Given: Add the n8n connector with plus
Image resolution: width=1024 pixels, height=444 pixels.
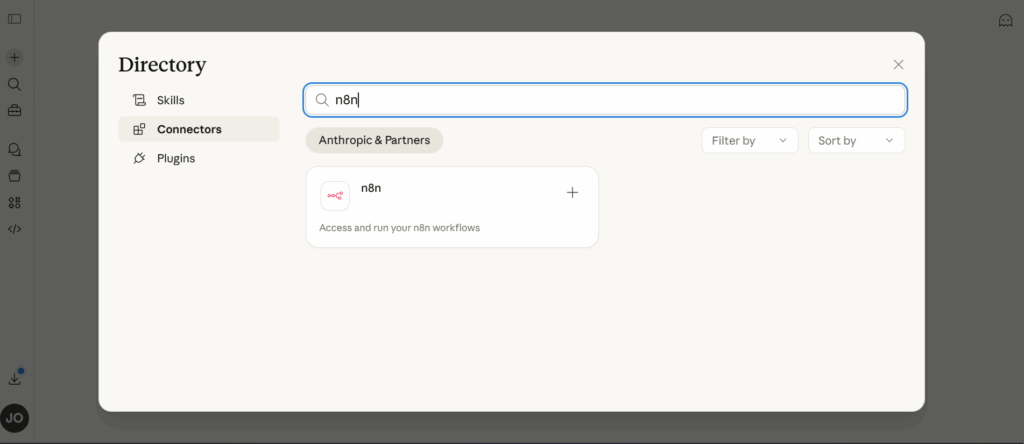Looking at the screenshot, I should (x=572, y=192).
